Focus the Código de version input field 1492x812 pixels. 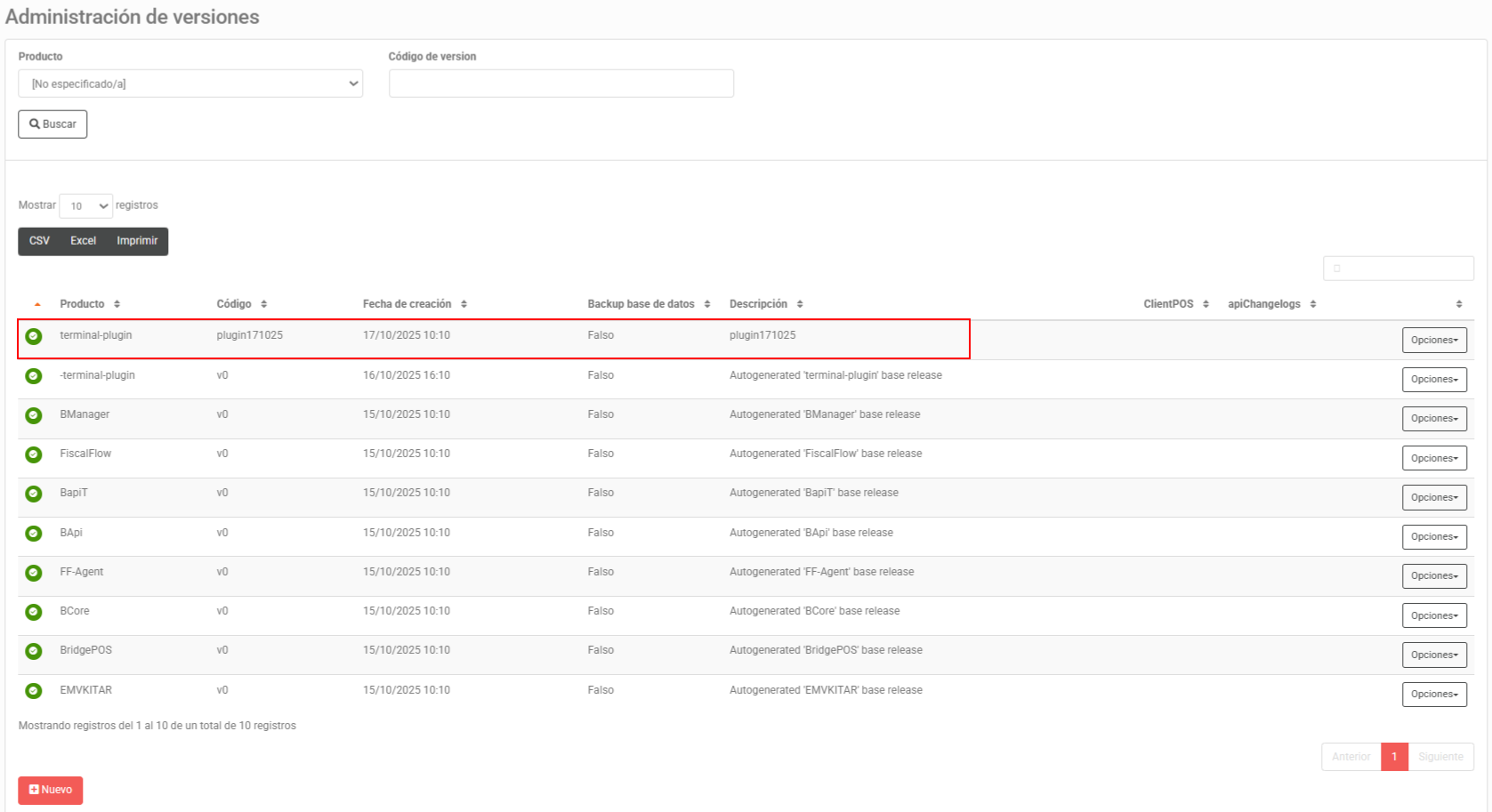tap(561, 84)
